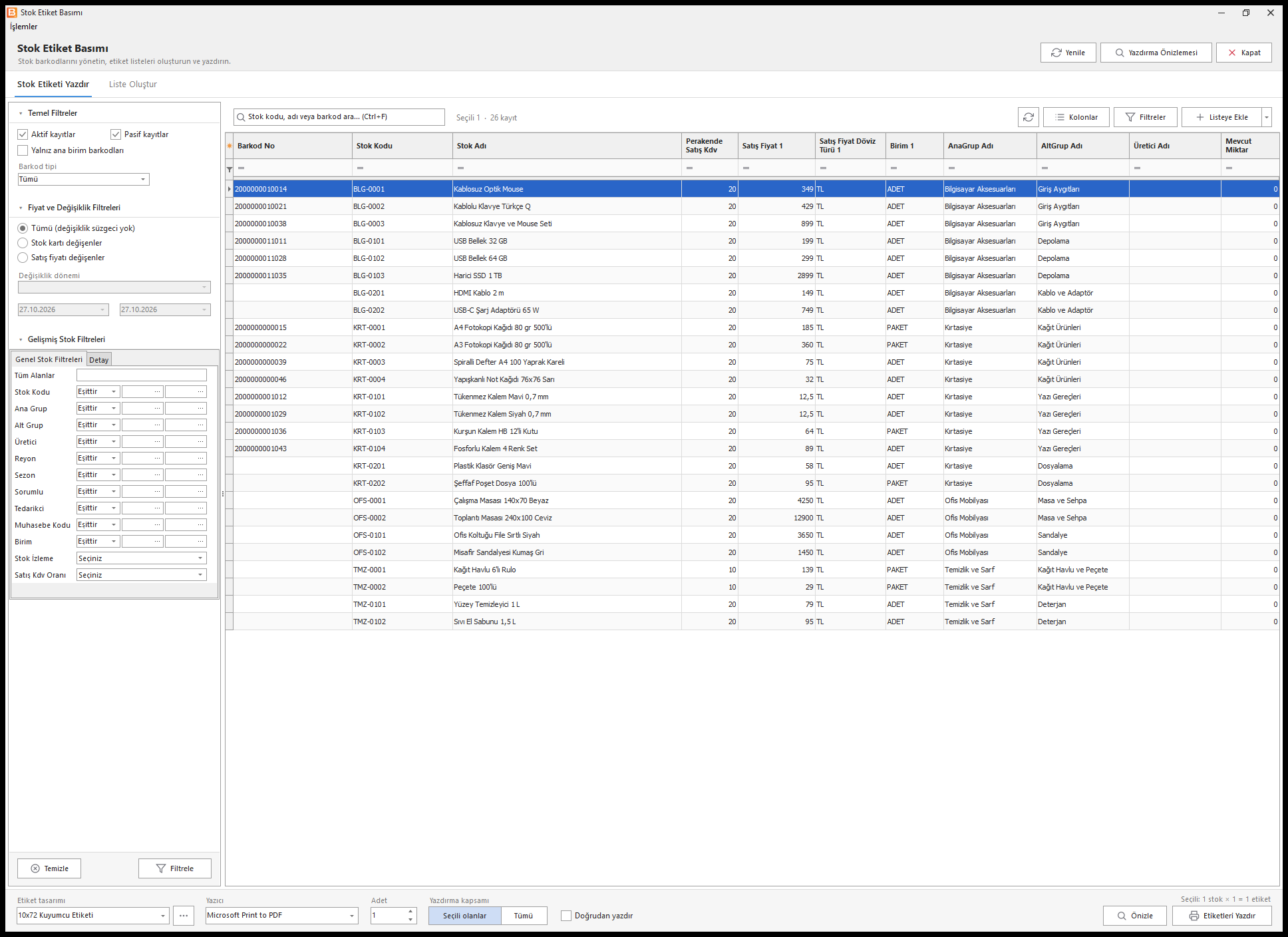The height and width of the screenshot is (937, 1288).
Task: Collapse Fiyat ve Değişiklik Filtreleri section
Action: (21, 208)
